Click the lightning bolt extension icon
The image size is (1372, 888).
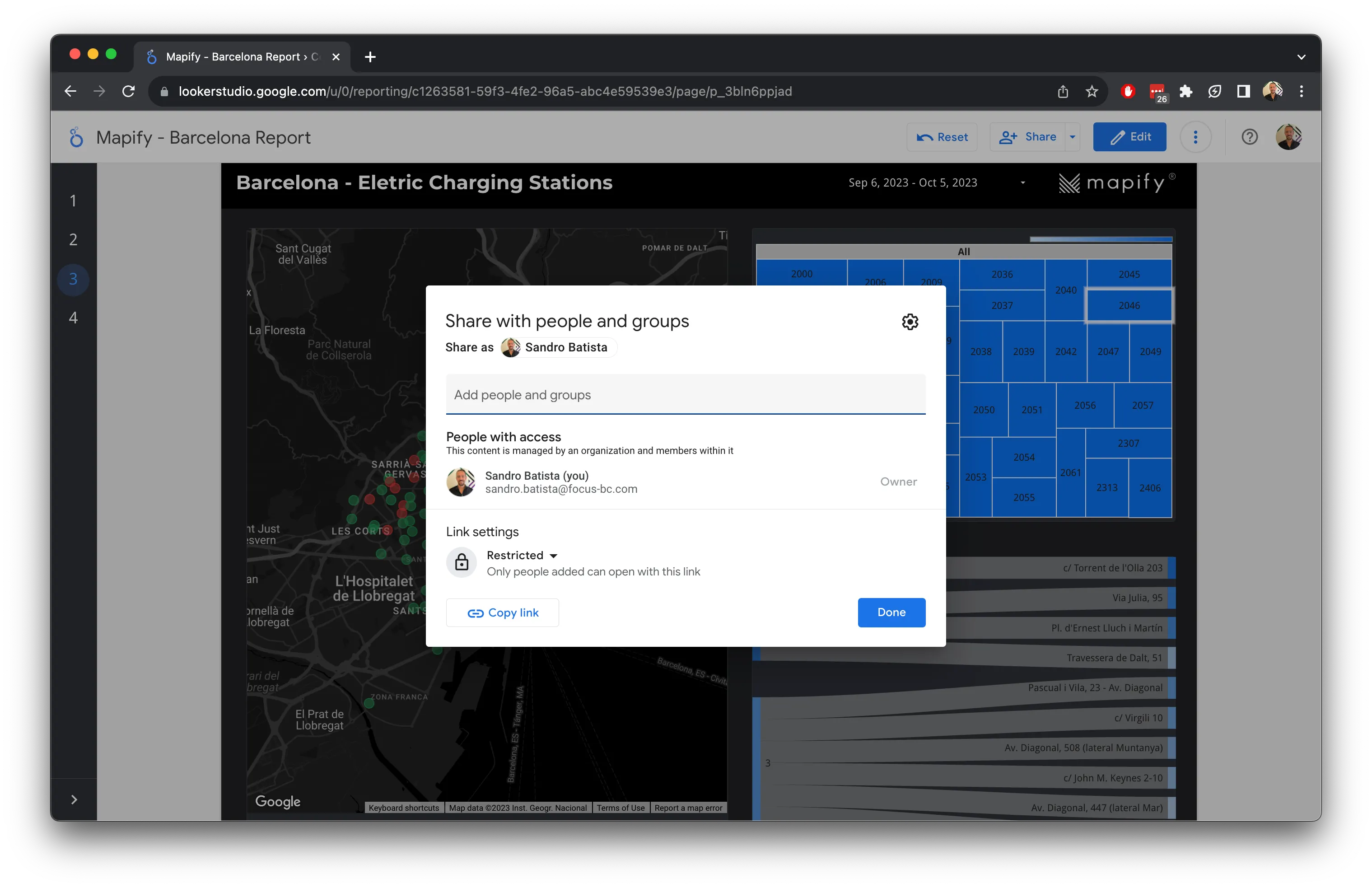1215,91
